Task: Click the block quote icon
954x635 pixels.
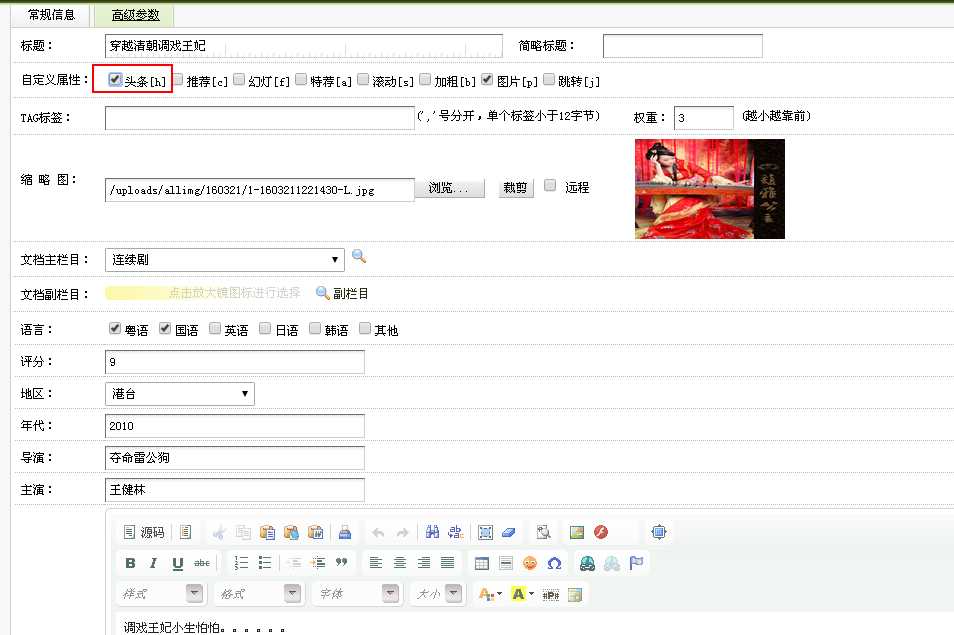Action: pos(341,563)
